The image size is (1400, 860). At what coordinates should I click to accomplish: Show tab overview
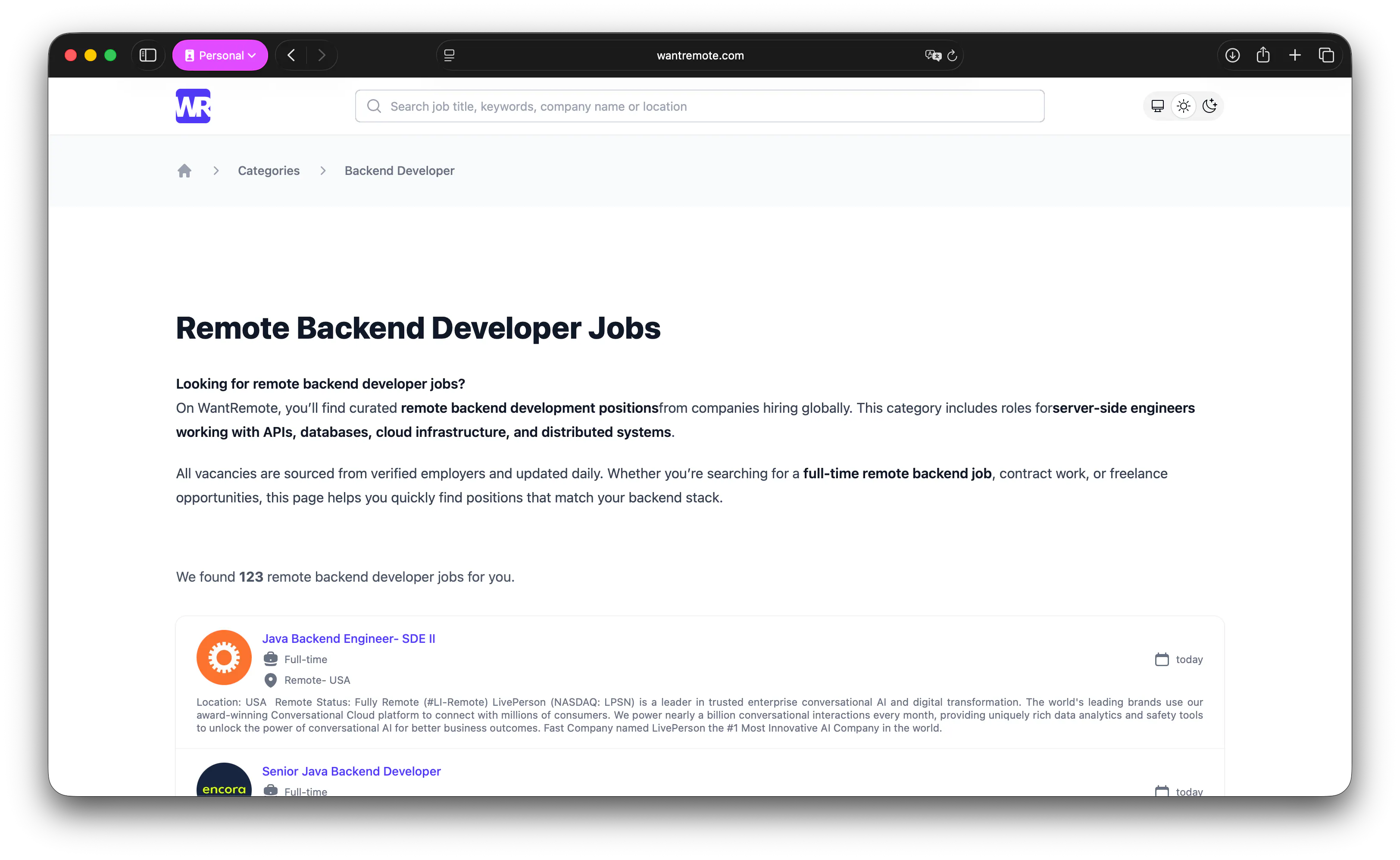click(x=1326, y=55)
